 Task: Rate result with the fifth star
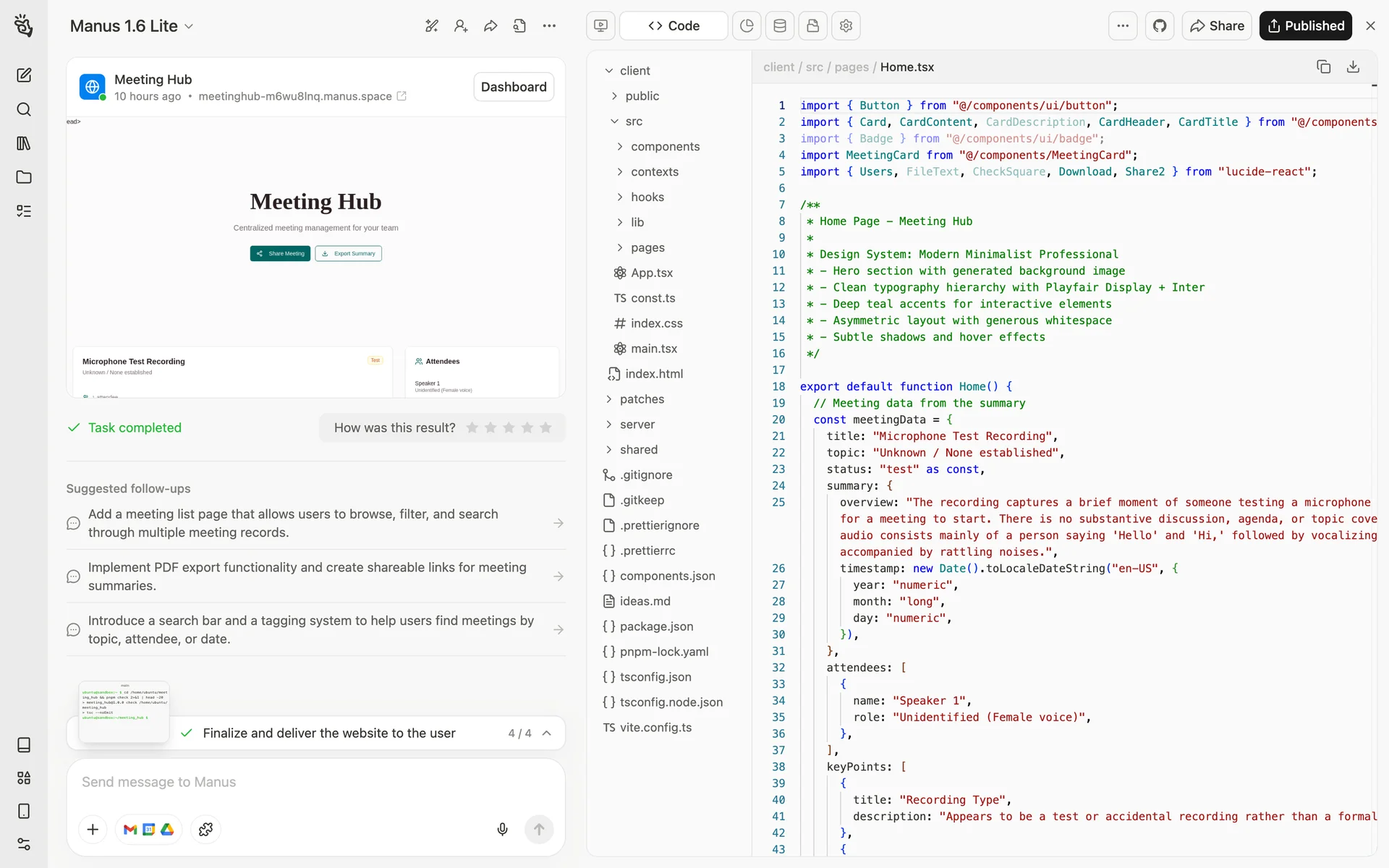[545, 427]
